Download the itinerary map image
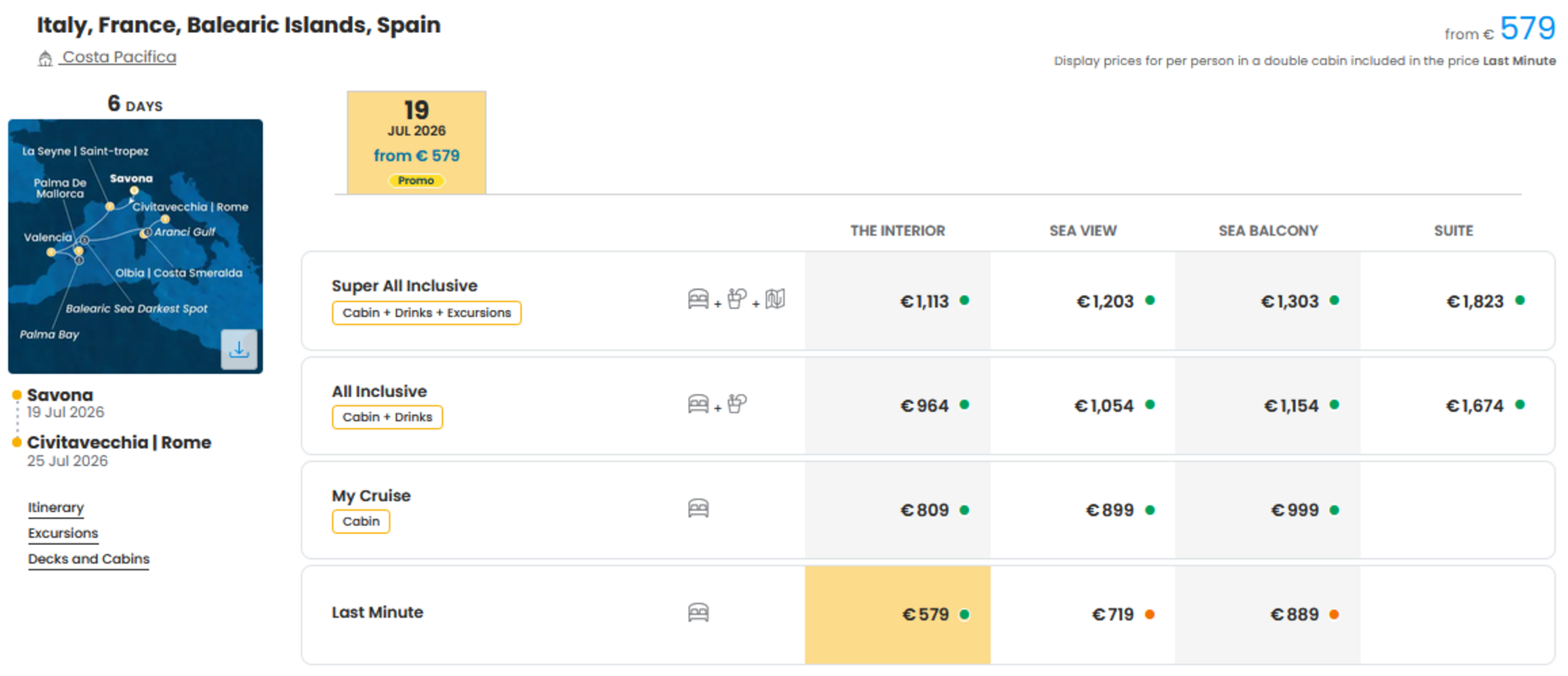Screen dimensions: 1568x676 coord(239,349)
